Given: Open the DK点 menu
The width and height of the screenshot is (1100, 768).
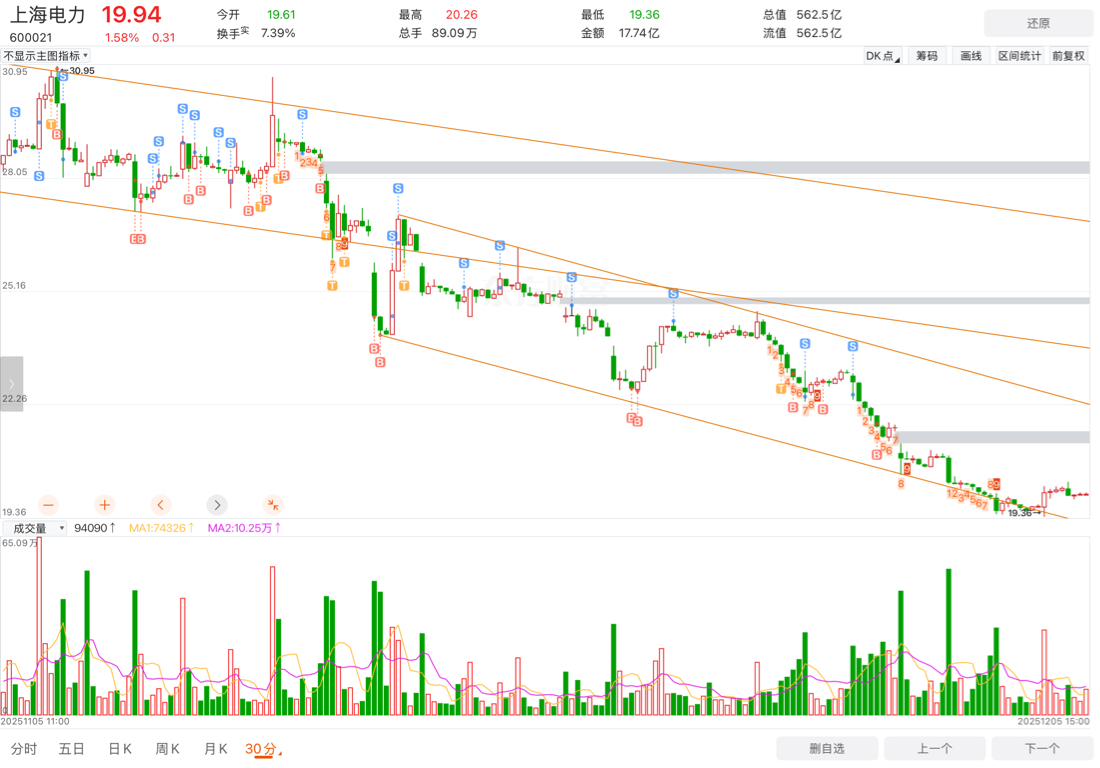Looking at the screenshot, I should point(882,56).
